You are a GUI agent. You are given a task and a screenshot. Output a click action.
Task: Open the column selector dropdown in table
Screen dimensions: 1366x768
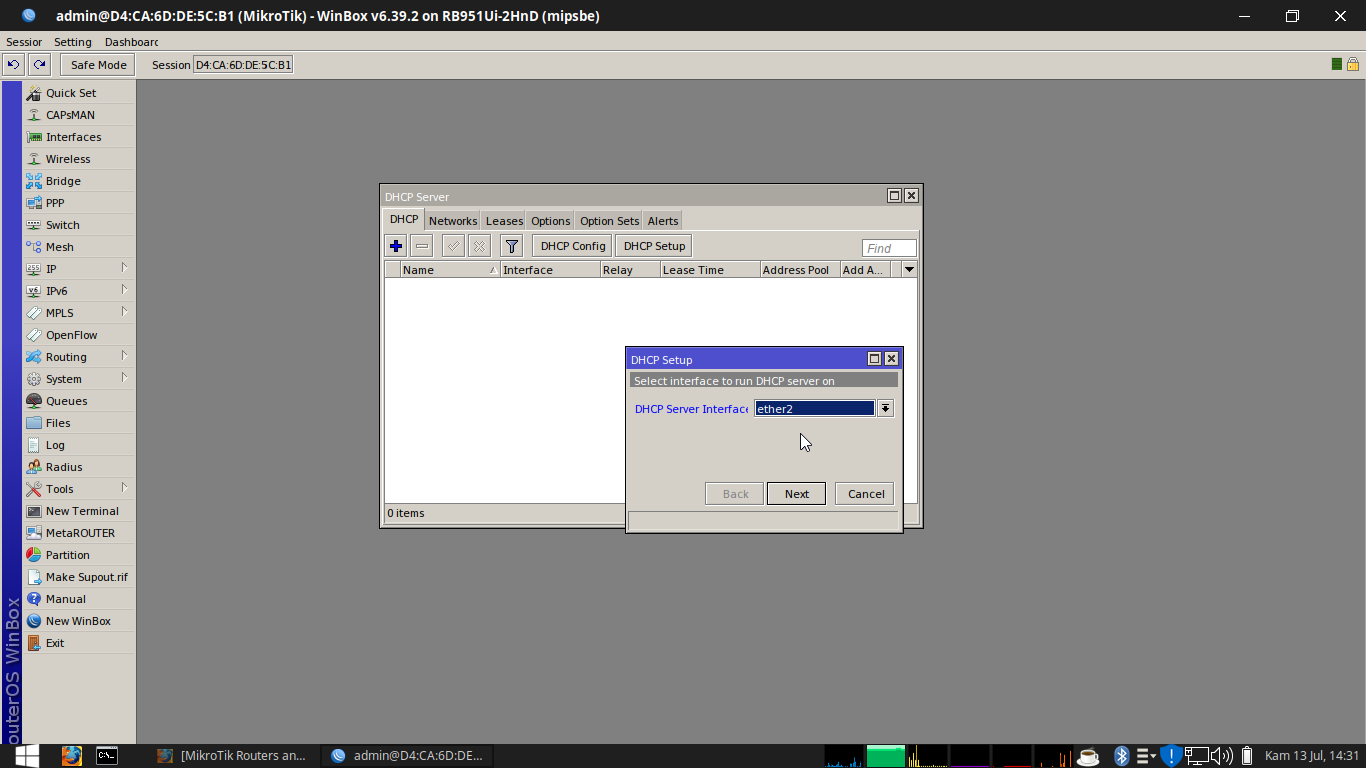click(x=909, y=269)
